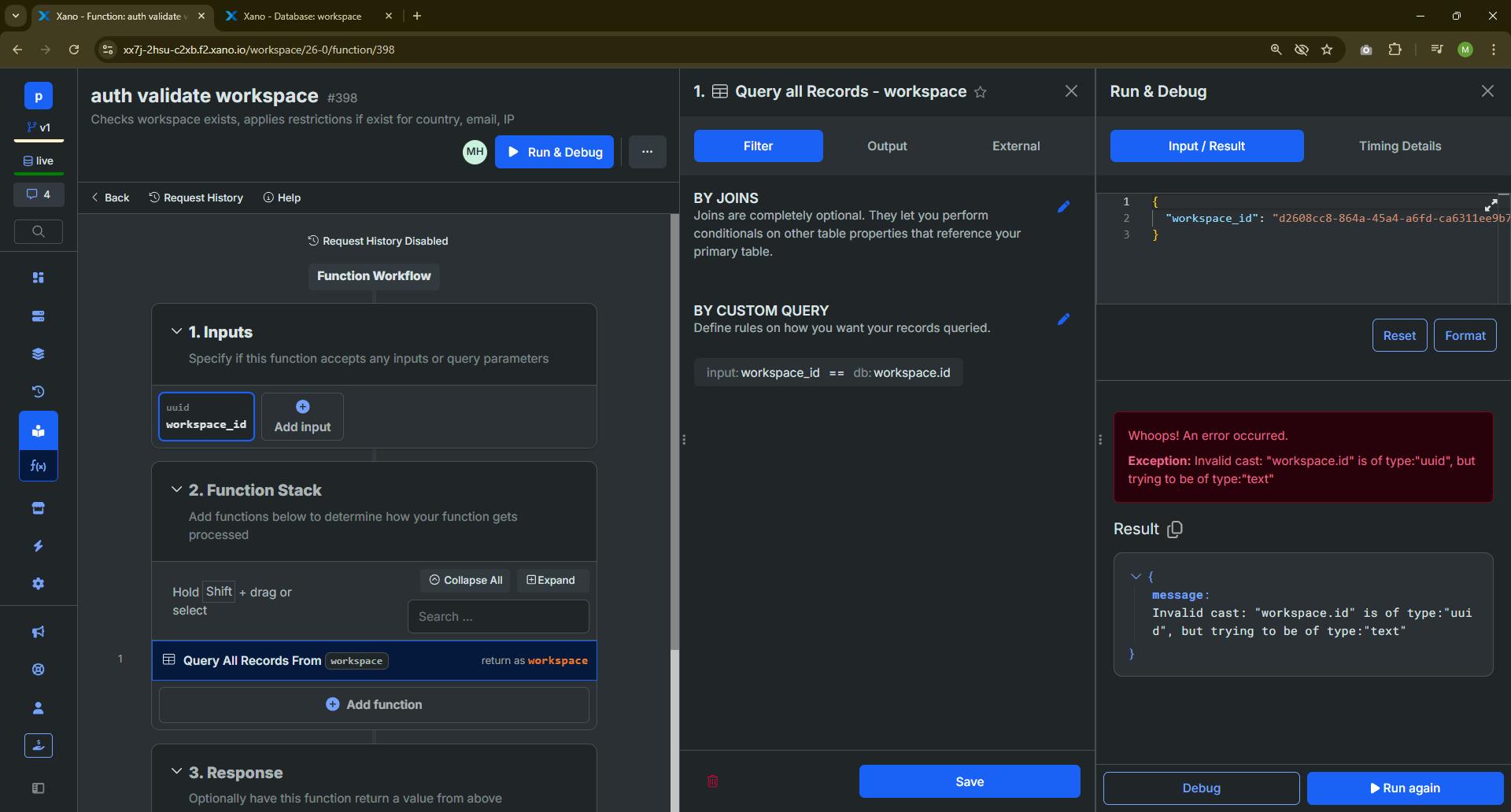Image resolution: width=1511 pixels, height=812 pixels.
Task: Close the Run & Debug panel
Action: pos(1487,91)
